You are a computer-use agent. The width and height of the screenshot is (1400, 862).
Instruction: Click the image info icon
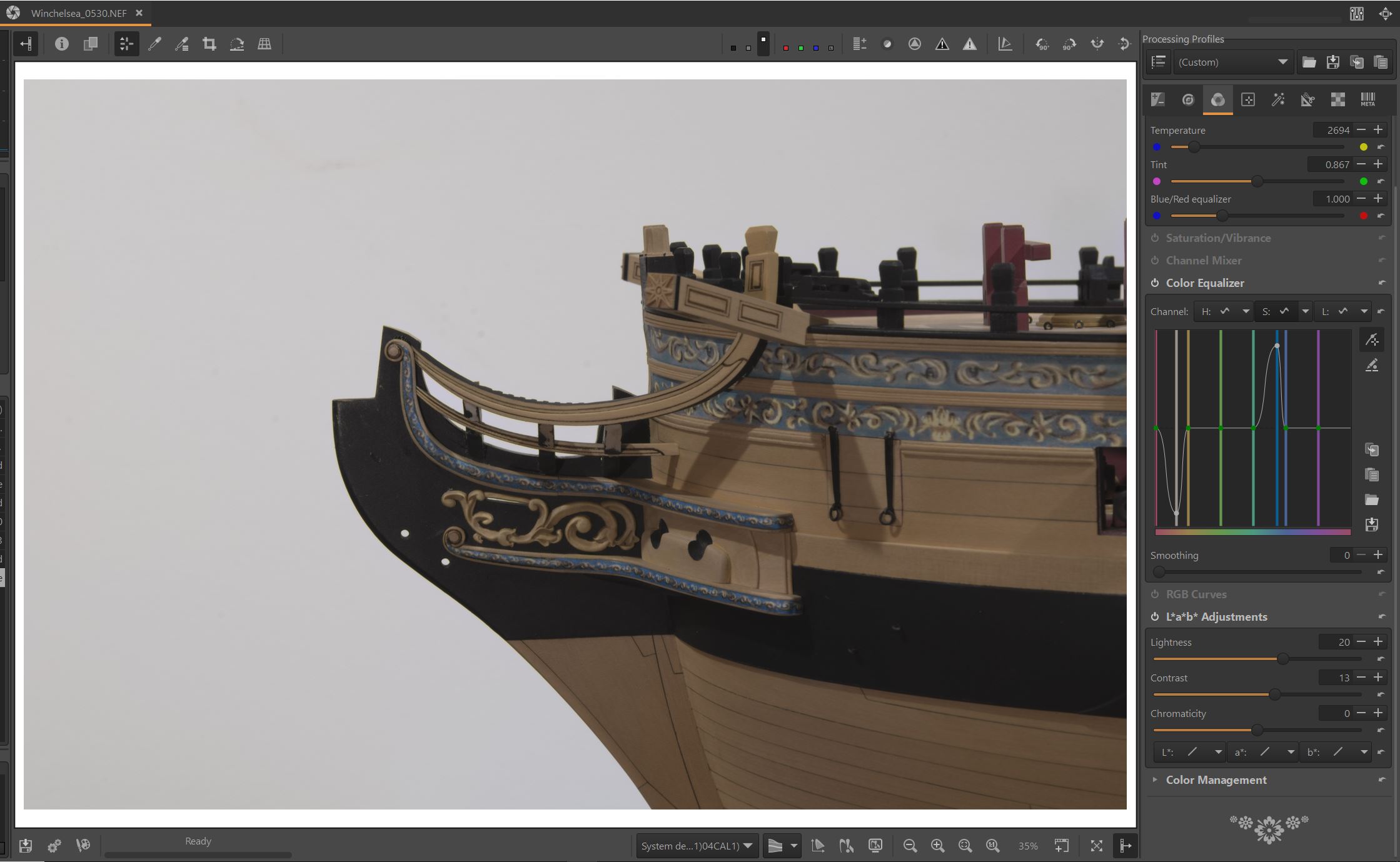point(61,44)
